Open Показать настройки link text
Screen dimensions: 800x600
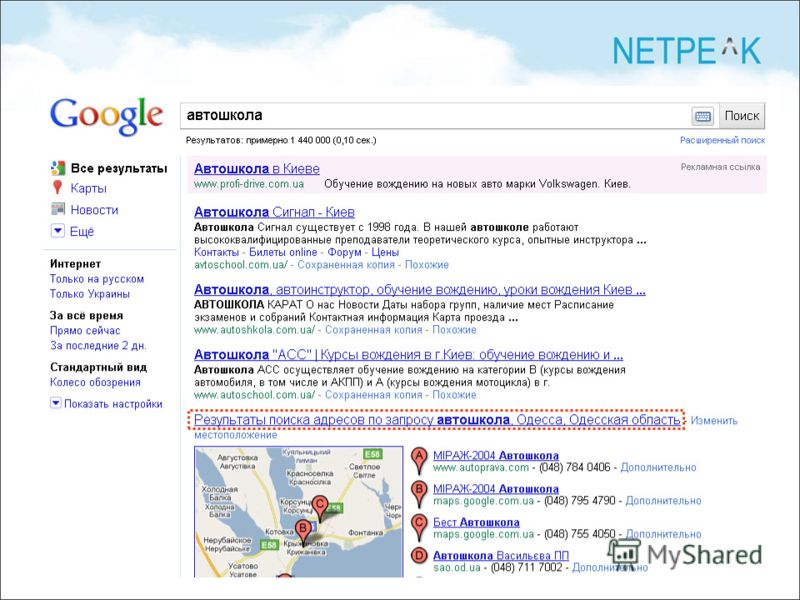pyautogui.click(x=113, y=404)
